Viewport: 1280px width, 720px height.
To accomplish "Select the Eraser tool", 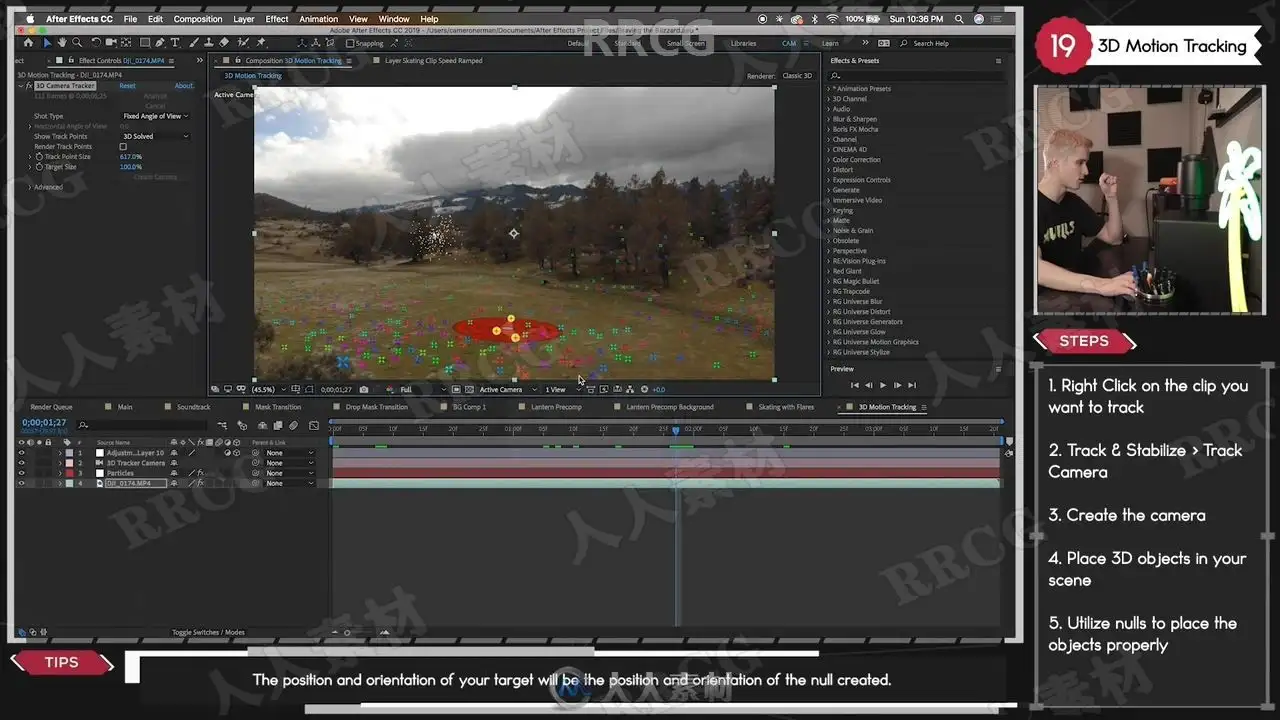I will coord(224,43).
